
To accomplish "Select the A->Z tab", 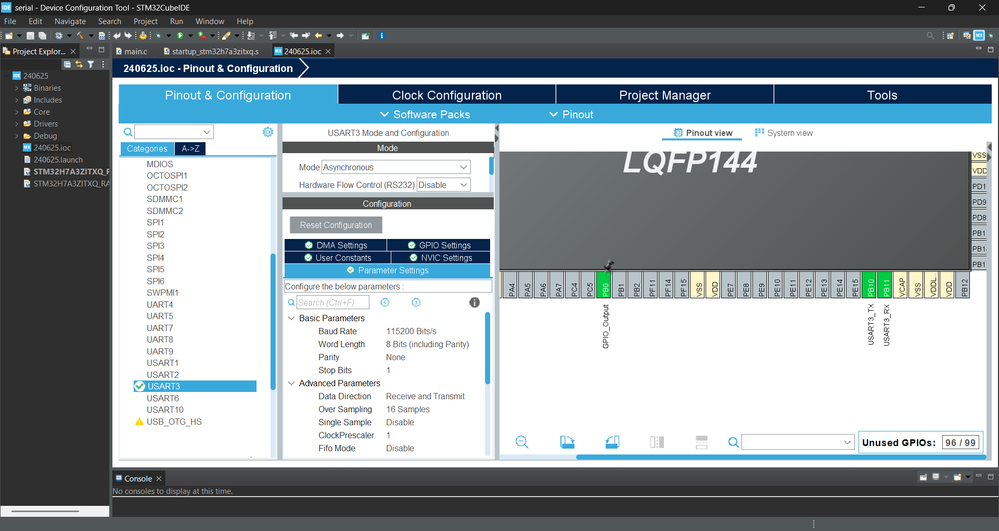I will point(190,149).
